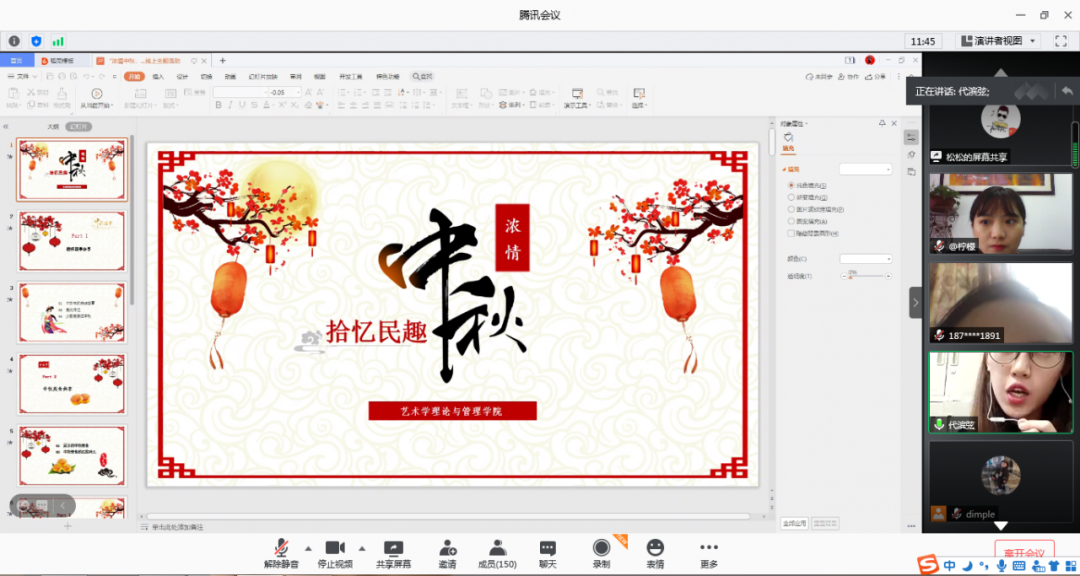Open the chat panel (聊天)
This screenshot has width=1080, height=576.
point(547,548)
